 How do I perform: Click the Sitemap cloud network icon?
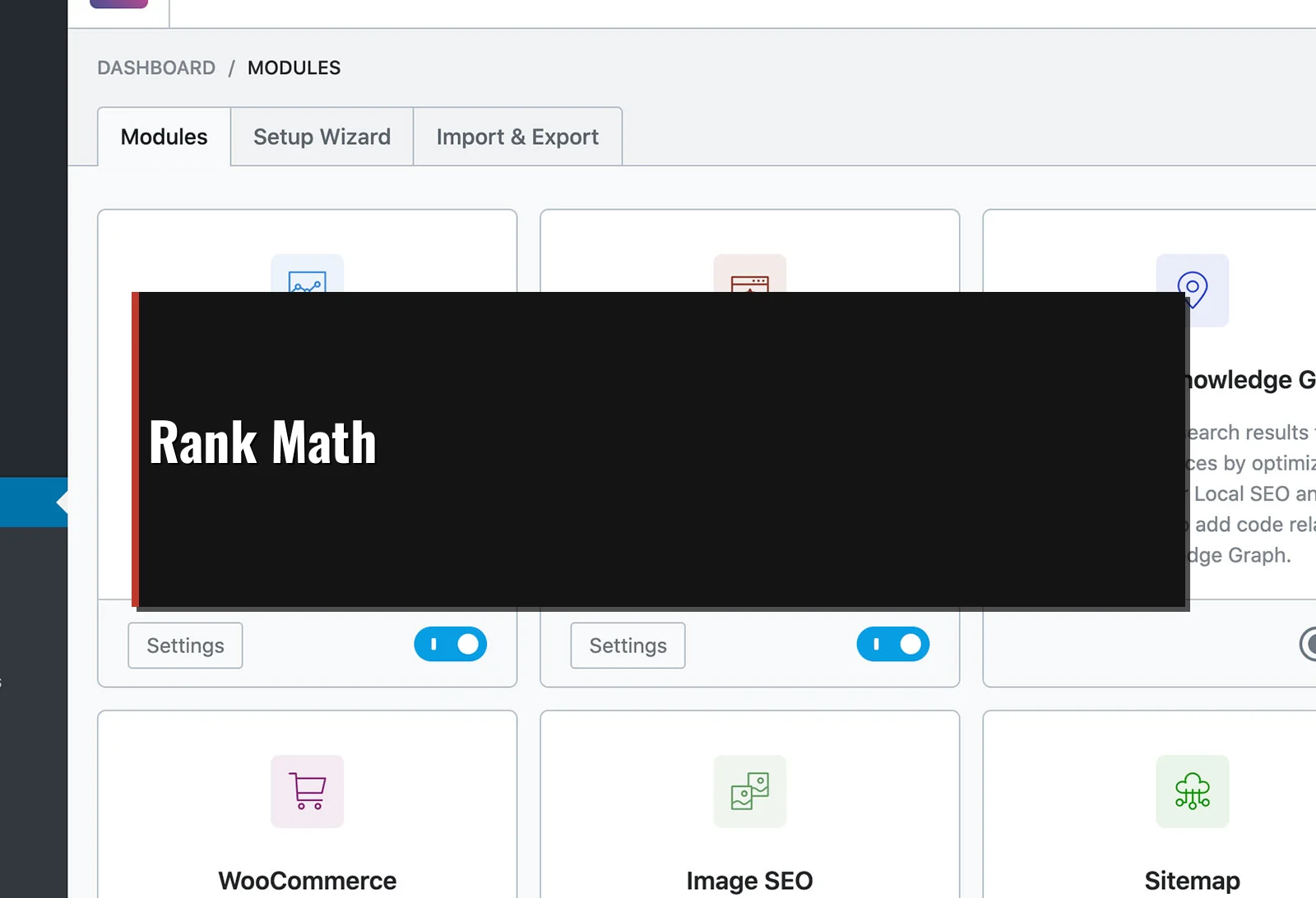[x=1192, y=791]
